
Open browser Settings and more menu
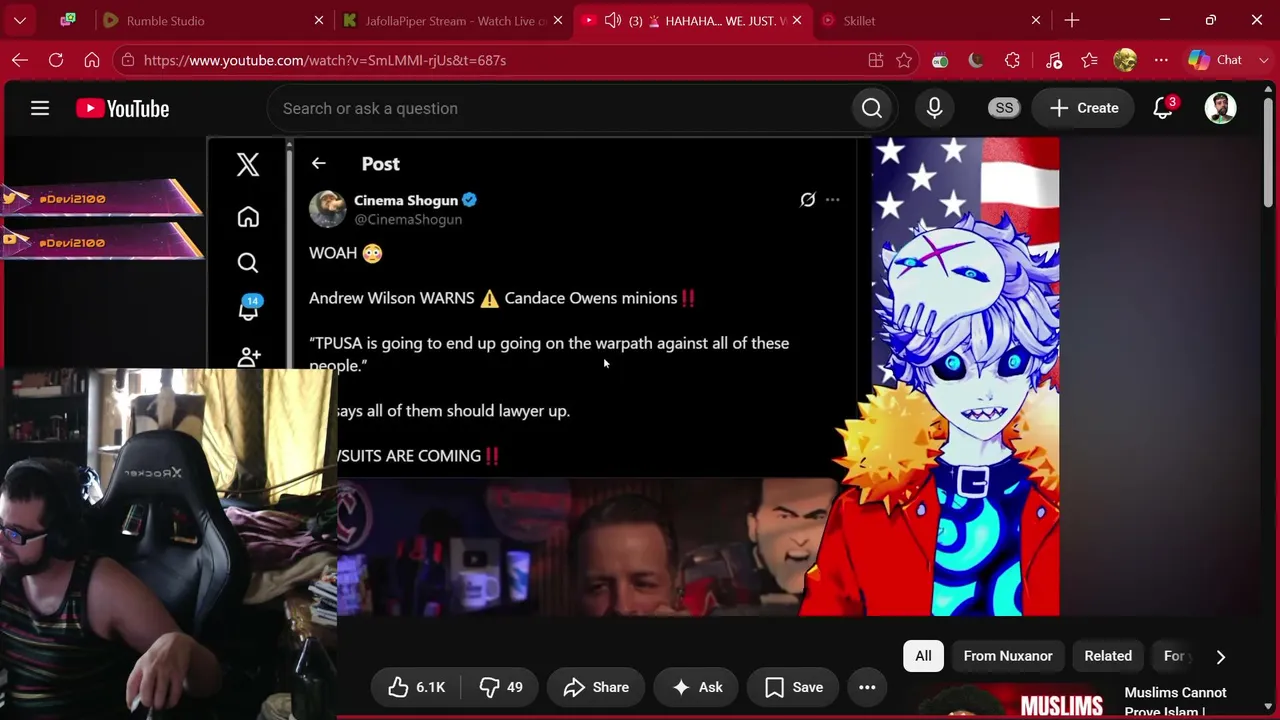coord(1161,60)
